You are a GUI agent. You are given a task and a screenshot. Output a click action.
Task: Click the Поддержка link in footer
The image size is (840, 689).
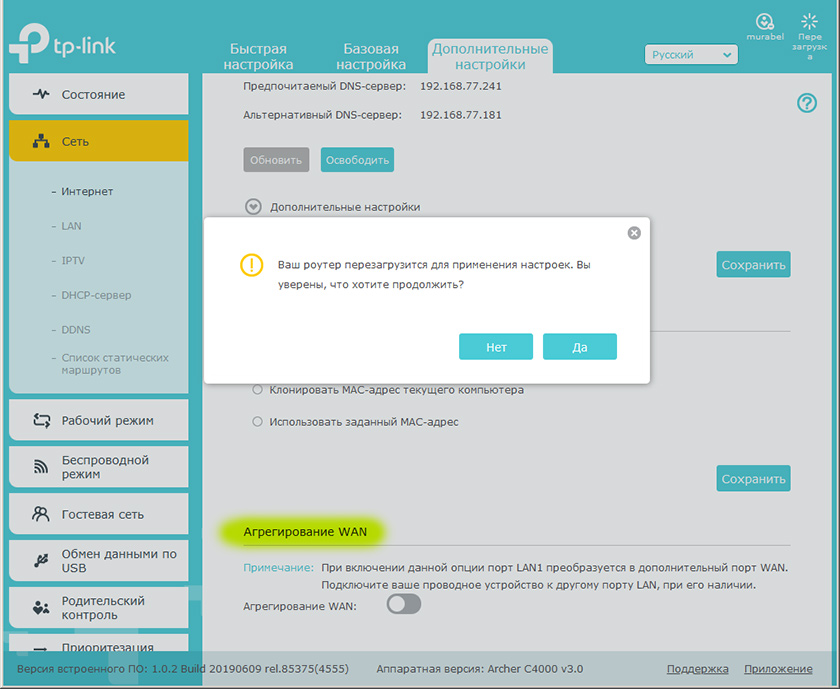[x=697, y=669]
